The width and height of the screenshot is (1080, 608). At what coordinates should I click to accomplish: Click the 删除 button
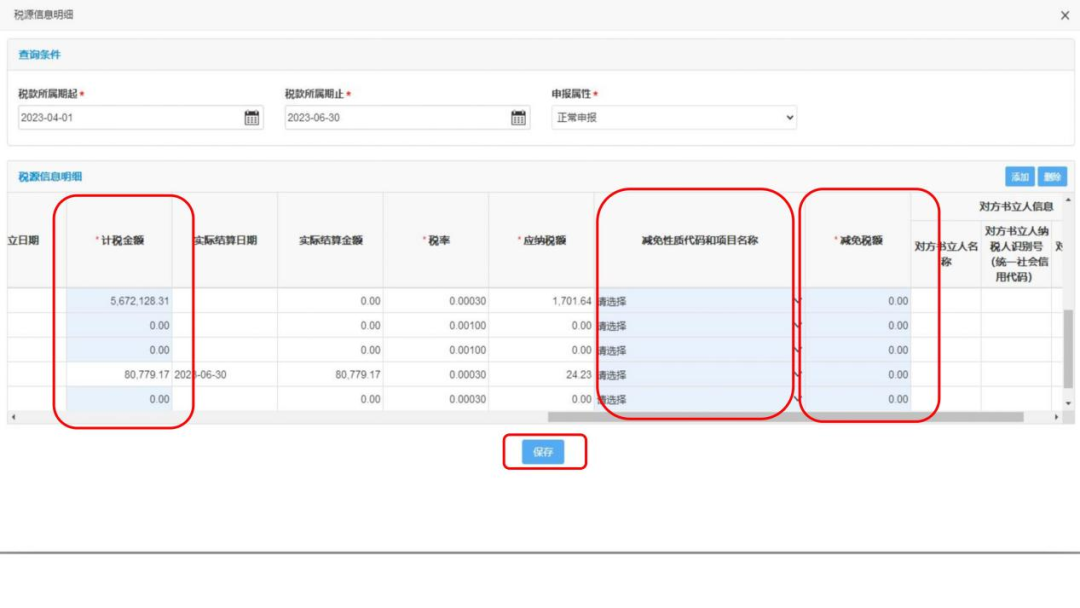point(1052,177)
